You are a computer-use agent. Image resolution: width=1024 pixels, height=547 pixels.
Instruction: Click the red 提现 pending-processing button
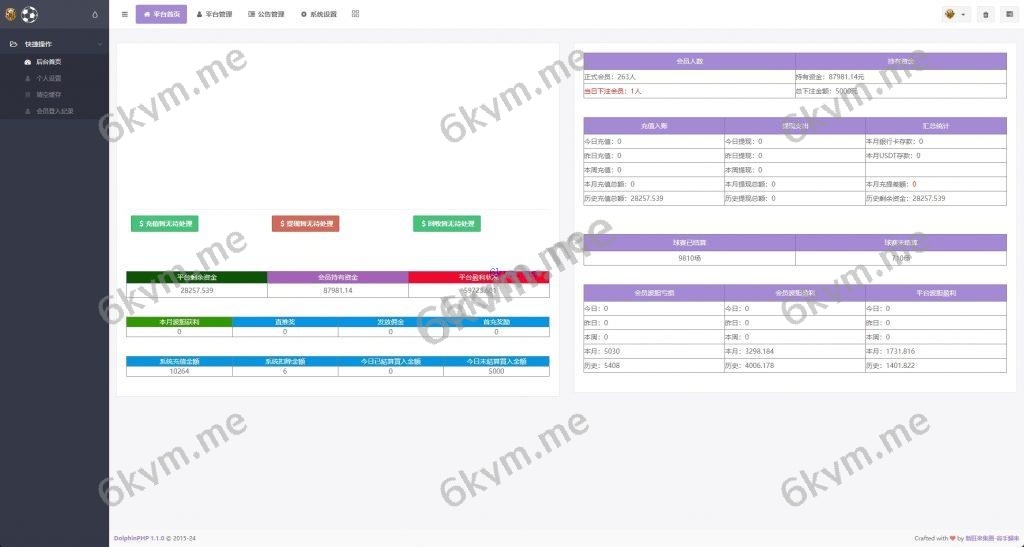click(x=306, y=224)
